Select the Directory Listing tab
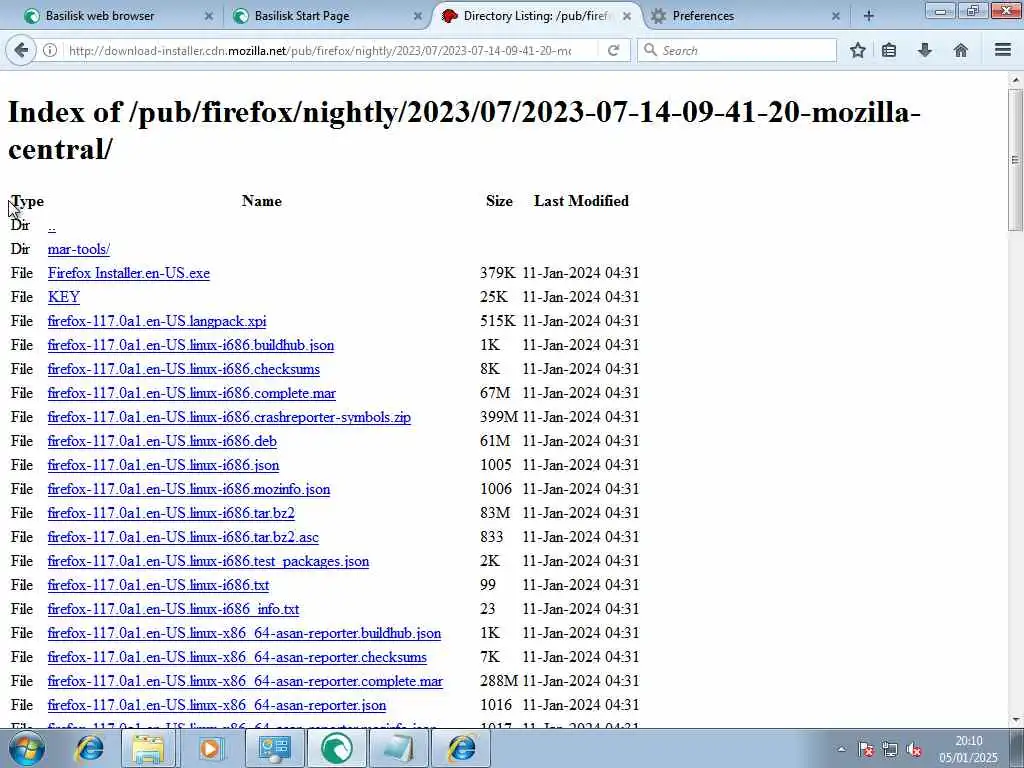The height and width of the screenshot is (768, 1024). [x=536, y=16]
